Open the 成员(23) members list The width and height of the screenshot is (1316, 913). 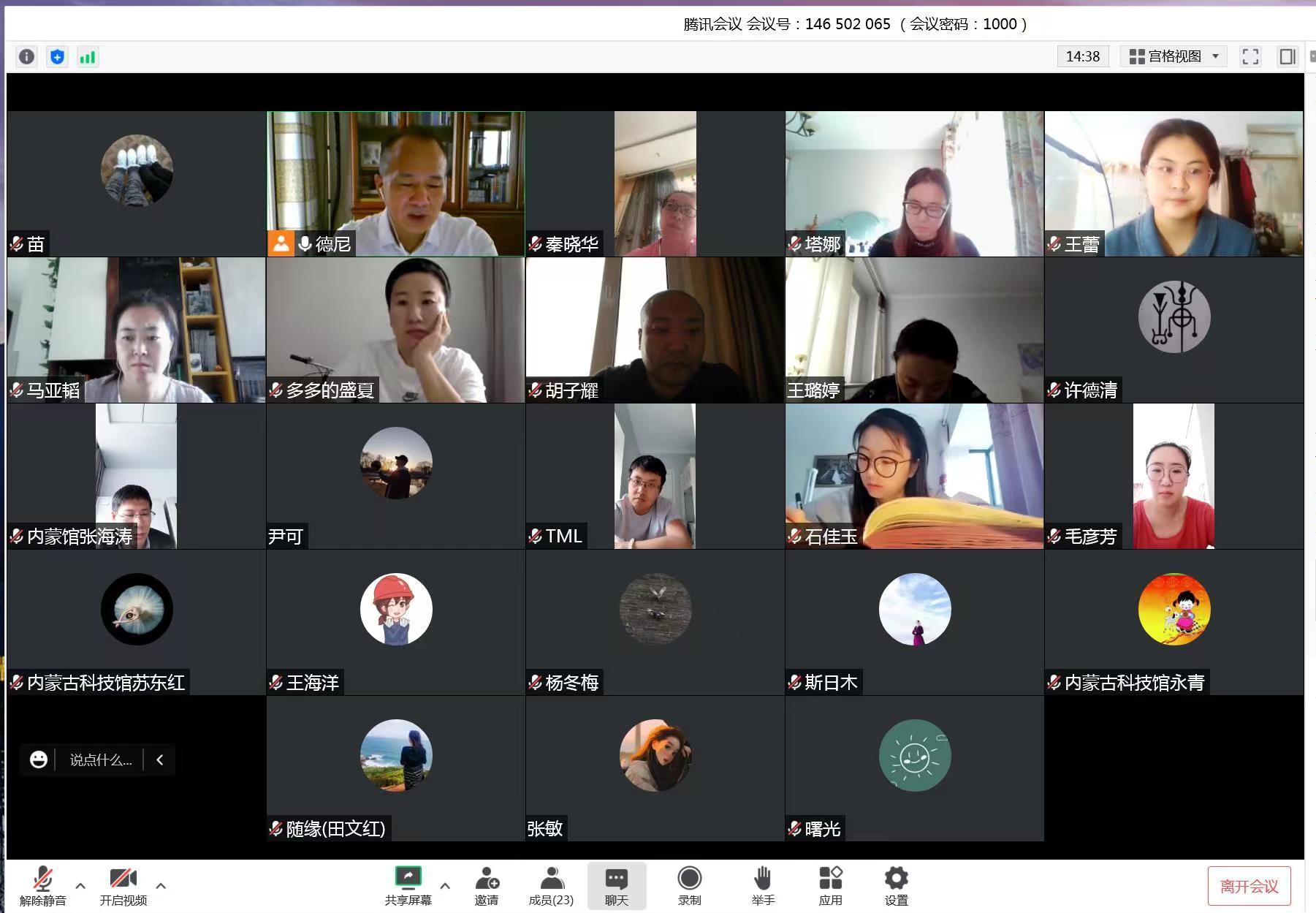551,886
